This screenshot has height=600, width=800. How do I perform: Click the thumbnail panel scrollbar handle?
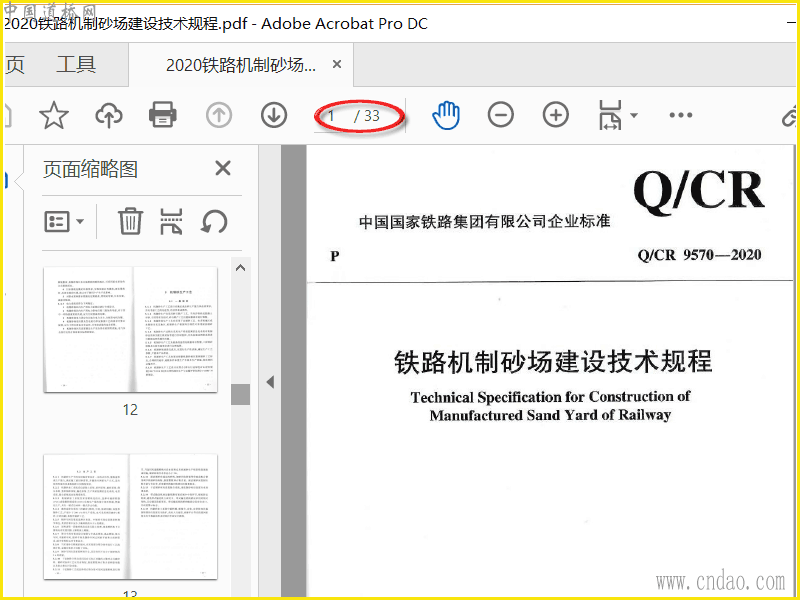coord(240,394)
